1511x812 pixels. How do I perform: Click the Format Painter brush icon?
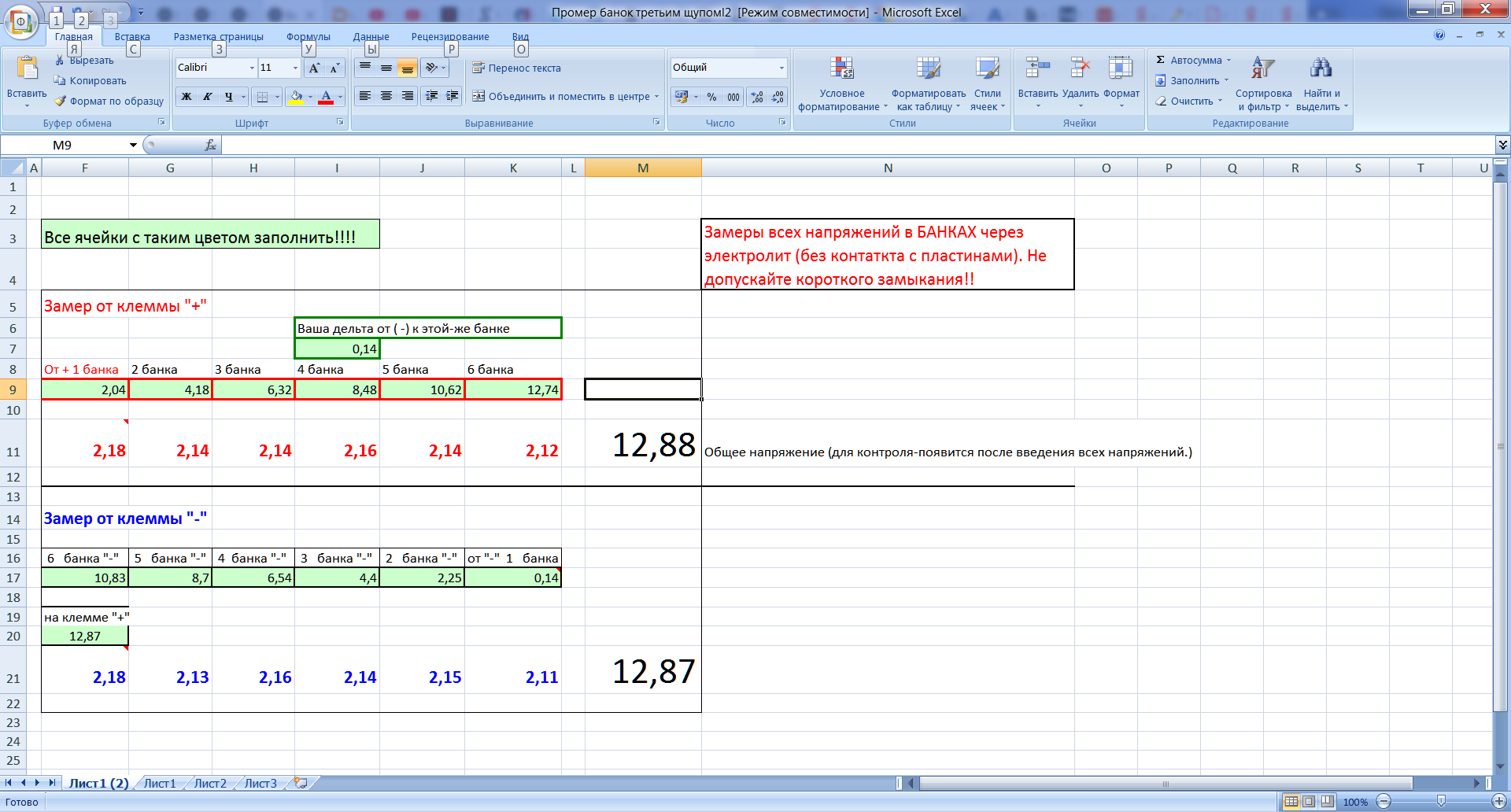[61, 101]
